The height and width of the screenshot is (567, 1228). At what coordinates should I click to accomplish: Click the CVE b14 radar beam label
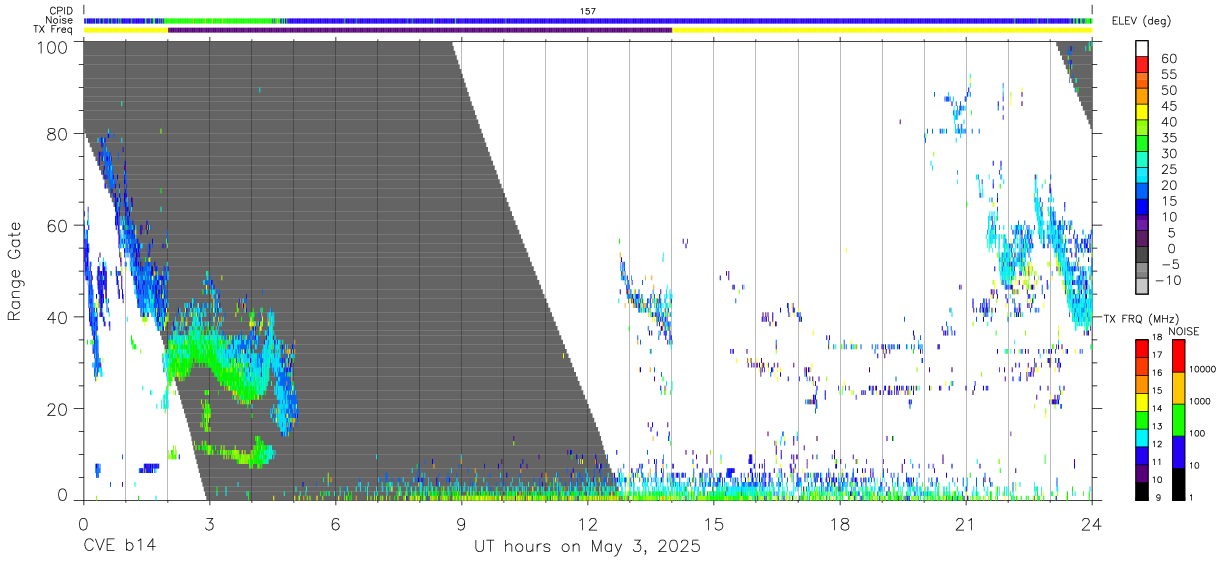(119, 546)
